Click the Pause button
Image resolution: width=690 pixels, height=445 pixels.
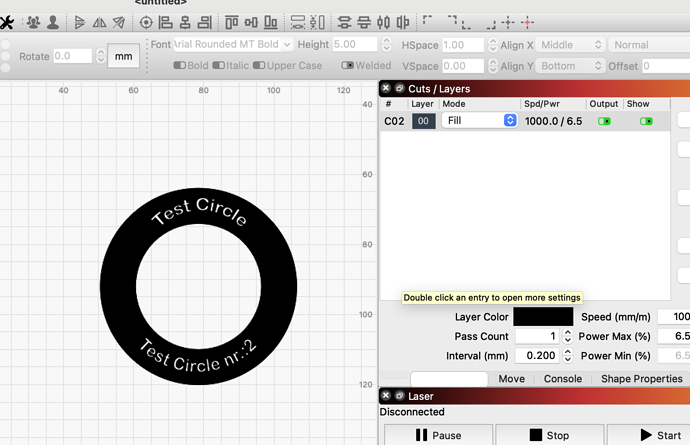tap(438, 435)
